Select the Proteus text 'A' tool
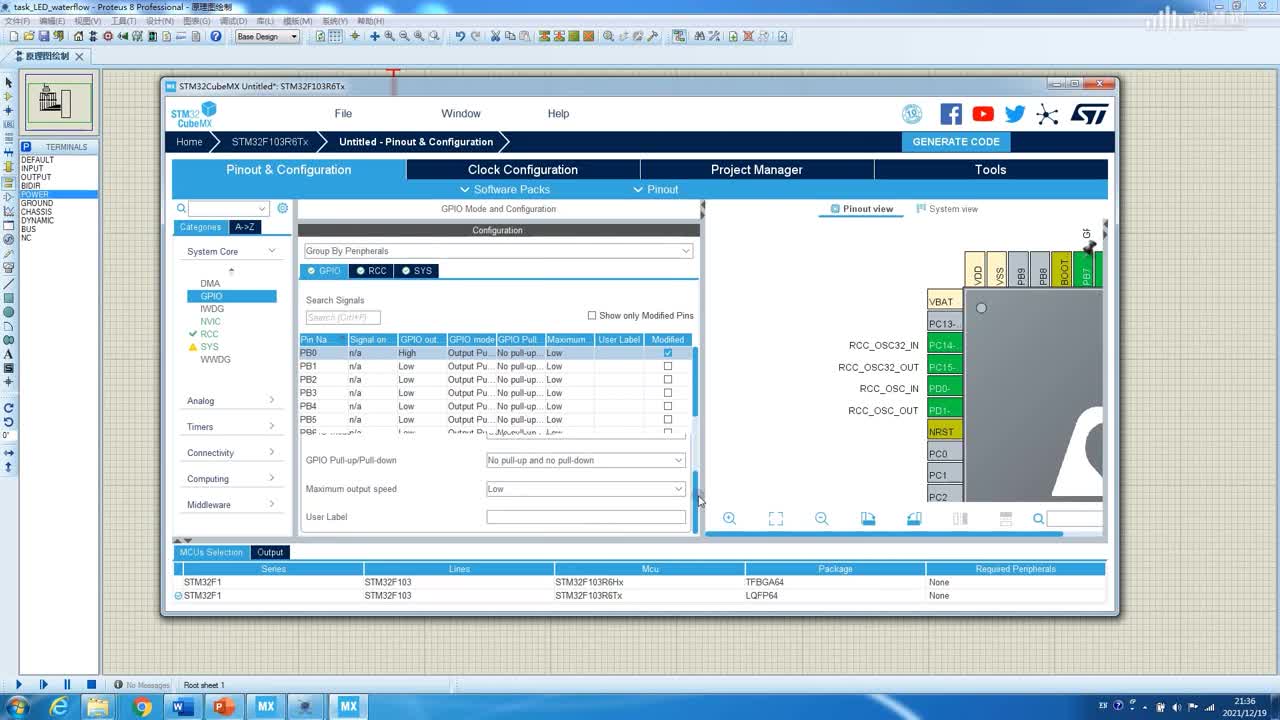 click(8, 354)
